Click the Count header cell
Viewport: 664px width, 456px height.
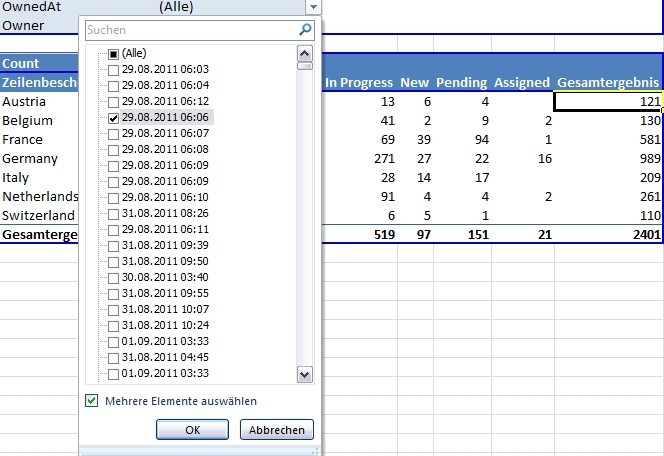tap(20, 64)
